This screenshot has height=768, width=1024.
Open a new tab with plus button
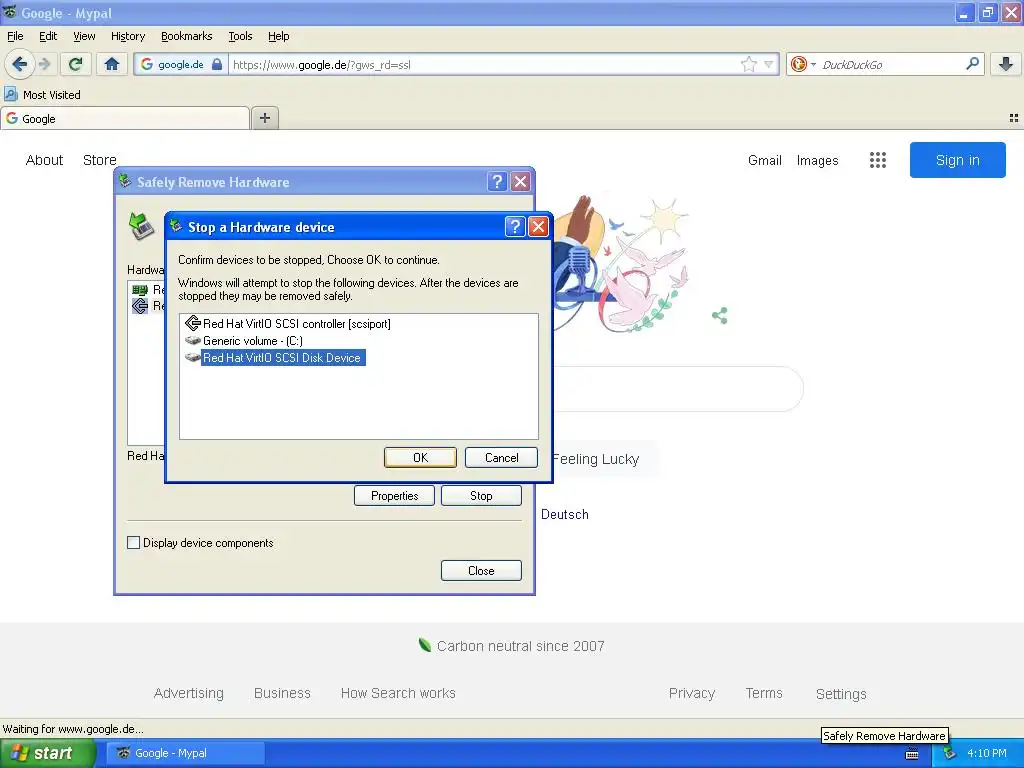(264, 118)
